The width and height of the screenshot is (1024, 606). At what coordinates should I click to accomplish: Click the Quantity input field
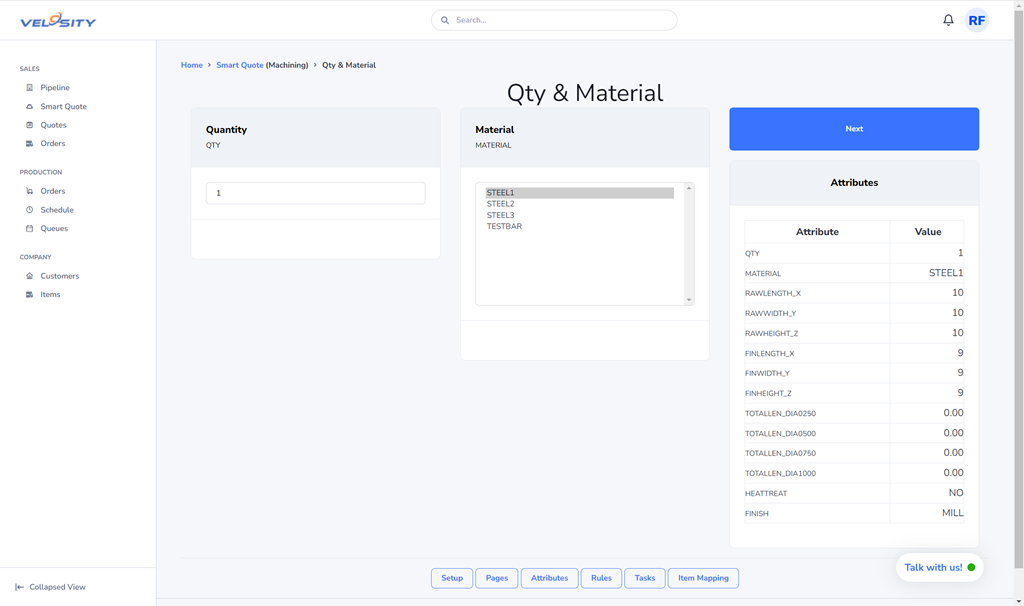[x=315, y=193]
